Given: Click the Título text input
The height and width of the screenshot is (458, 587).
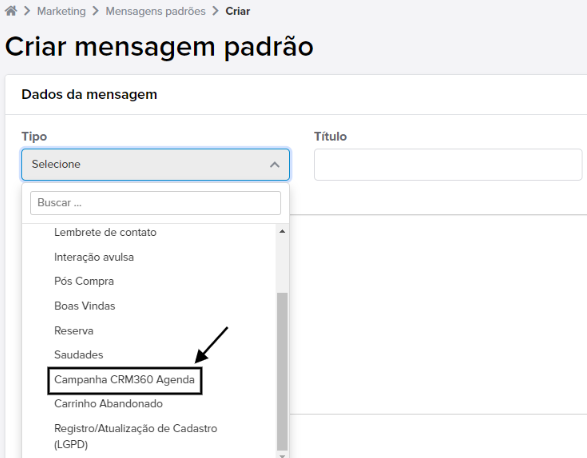Looking at the screenshot, I should pos(448,165).
